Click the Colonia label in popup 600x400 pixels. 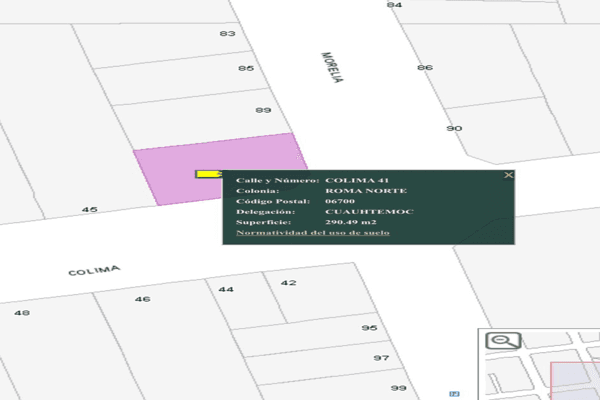tap(258, 191)
